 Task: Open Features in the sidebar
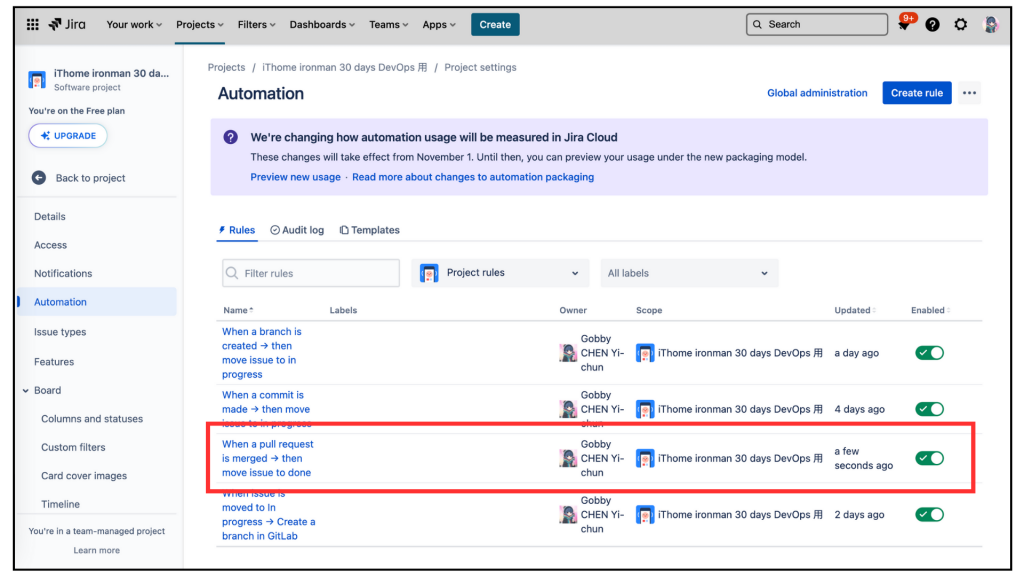(54, 362)
